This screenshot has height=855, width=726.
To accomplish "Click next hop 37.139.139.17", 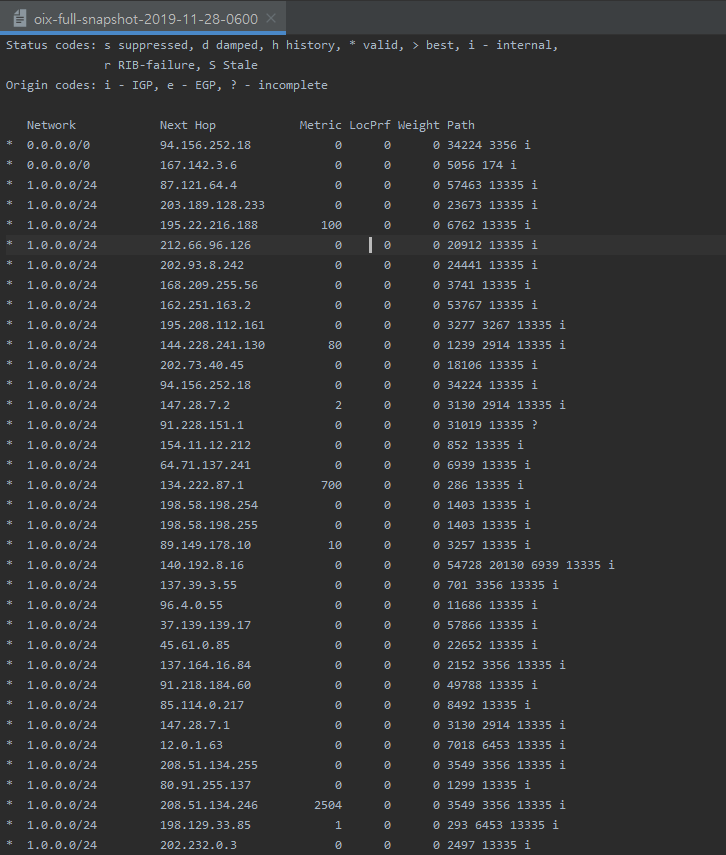I will [x=205, y=625].
